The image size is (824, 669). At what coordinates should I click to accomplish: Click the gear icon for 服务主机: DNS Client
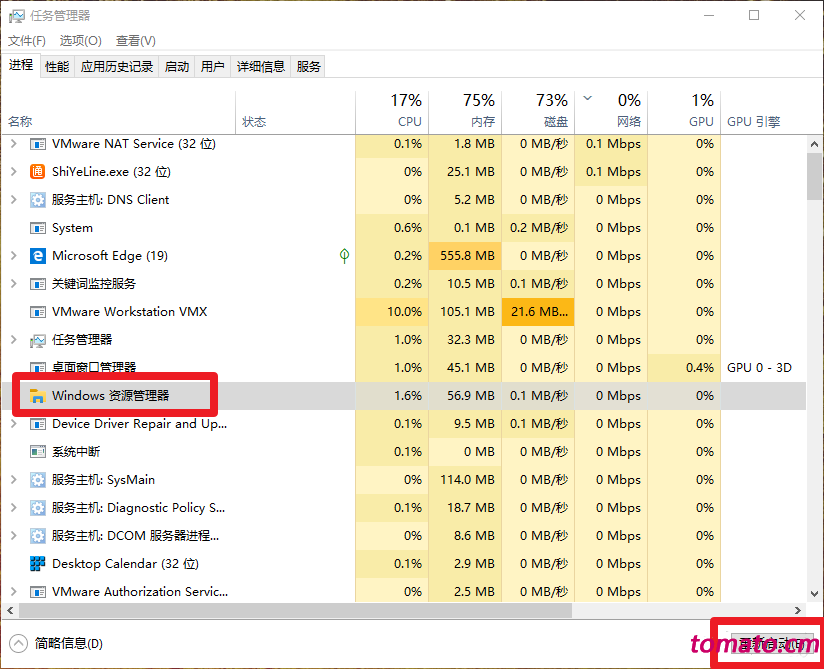[x=37, y=200]
